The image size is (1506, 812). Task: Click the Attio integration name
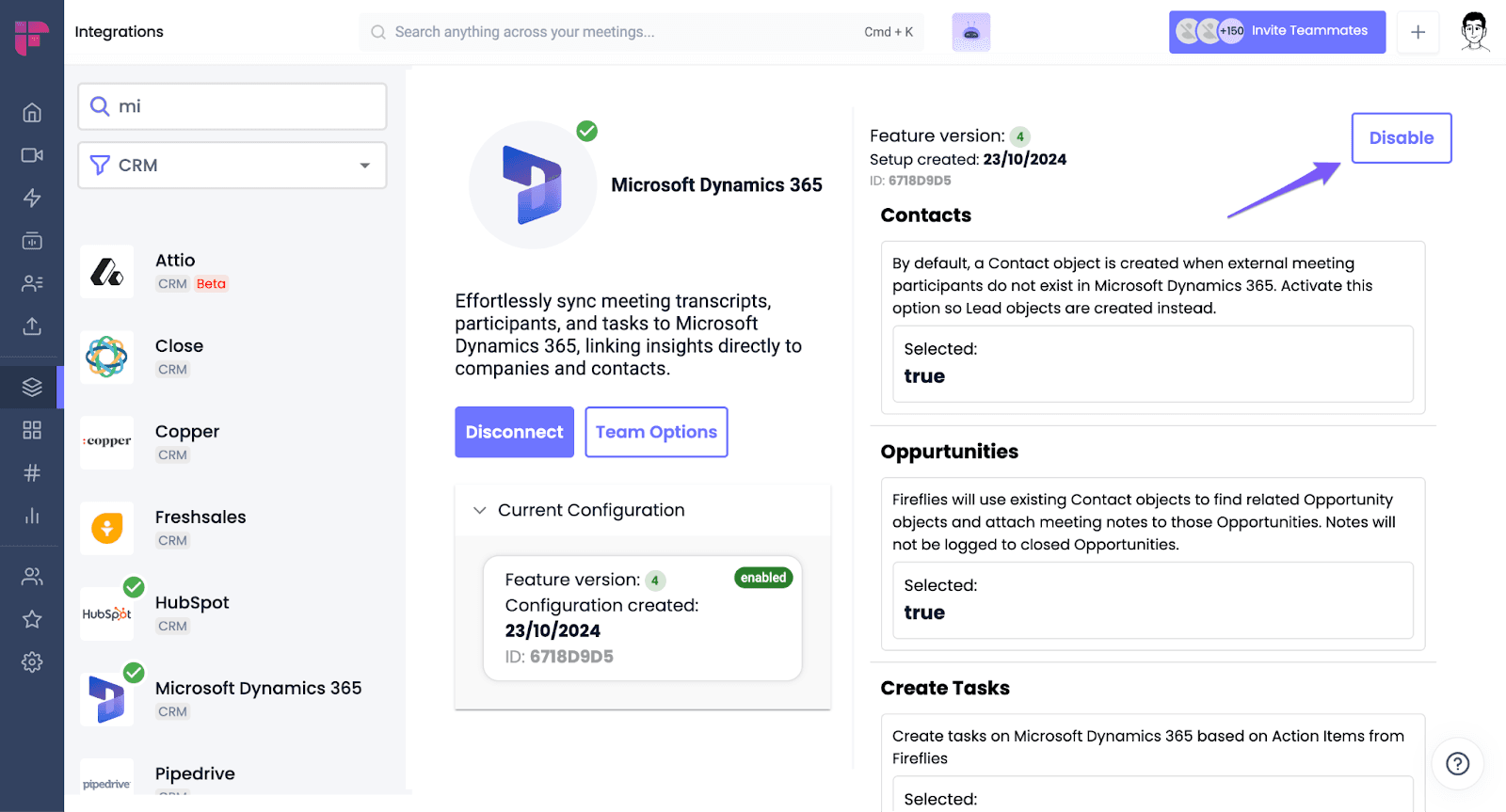175,261
